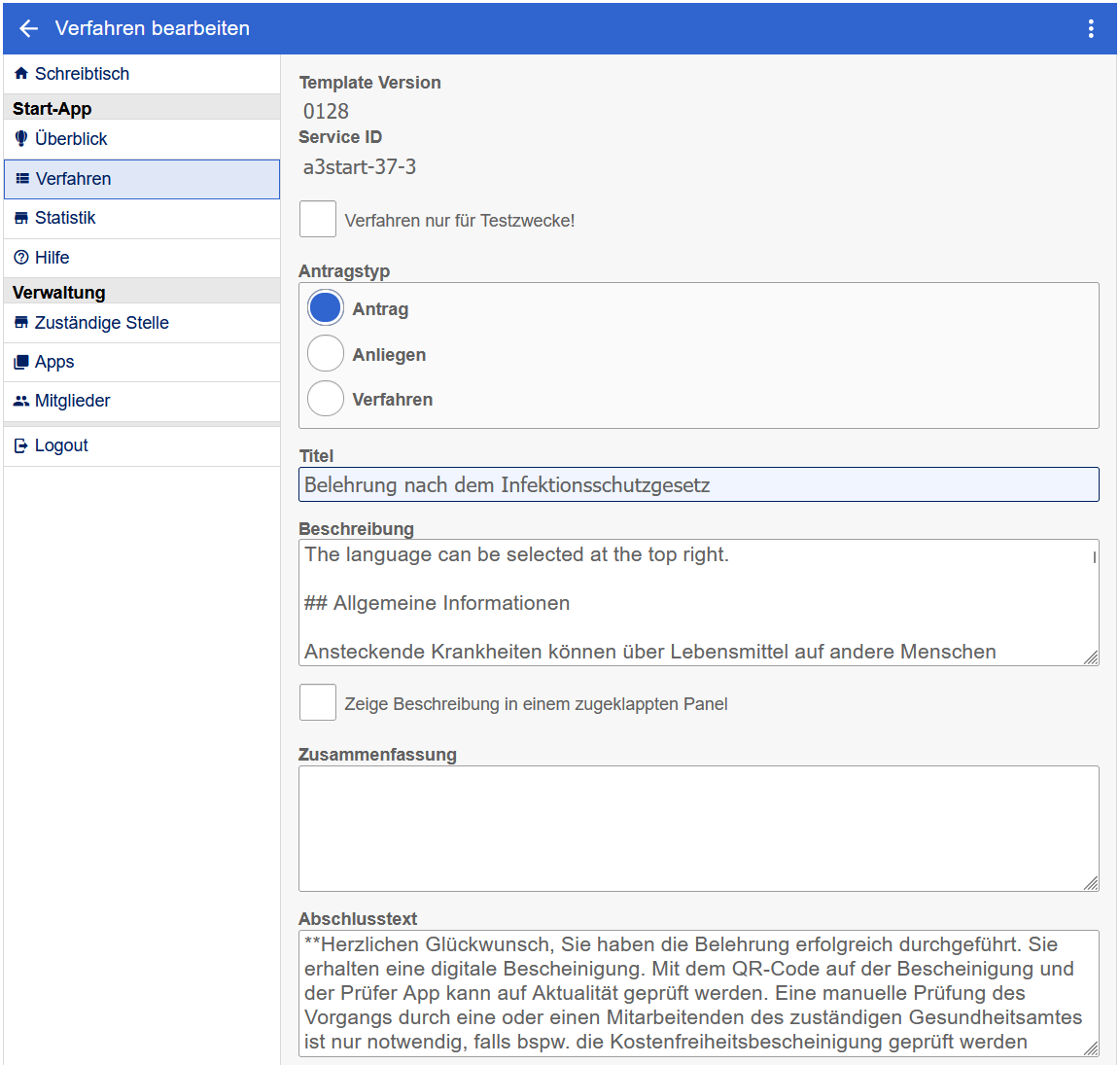Click into the empty Zusammenfassung text area
The width and height of the screenshot is (1120, 1065).
[x=699, y=829]
